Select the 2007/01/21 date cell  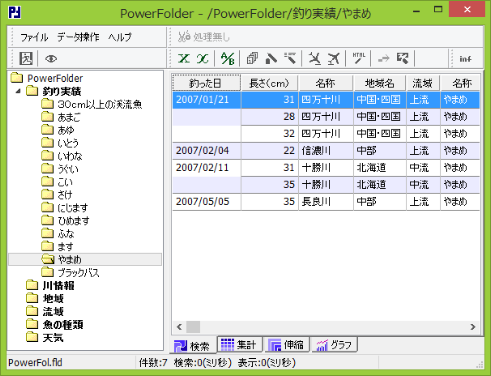pyautogui.click(x=207, y=100)
